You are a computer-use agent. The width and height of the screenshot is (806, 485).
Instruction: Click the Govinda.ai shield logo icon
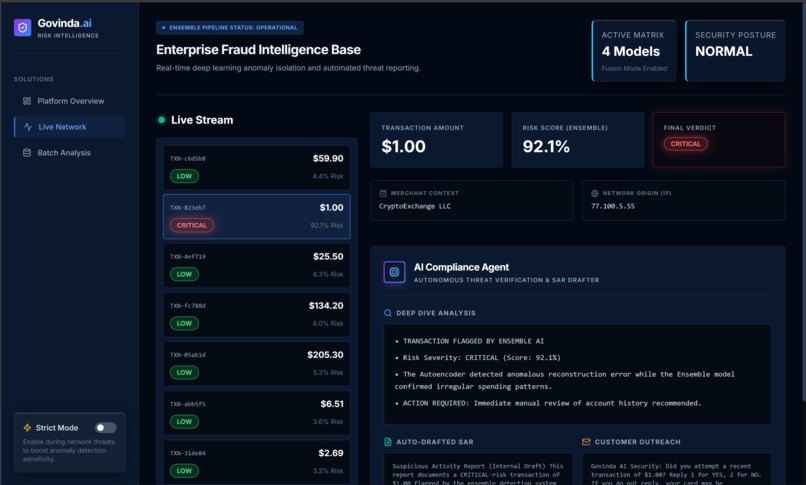click(23, 27)
